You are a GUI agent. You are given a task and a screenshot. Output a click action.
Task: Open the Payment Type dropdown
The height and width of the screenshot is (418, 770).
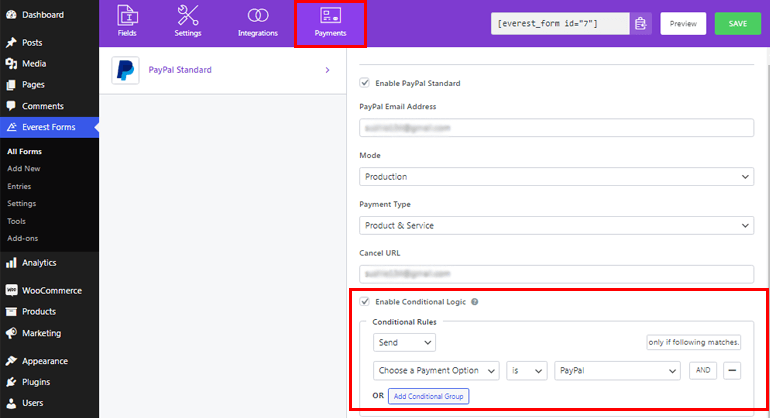coord(556,225)
